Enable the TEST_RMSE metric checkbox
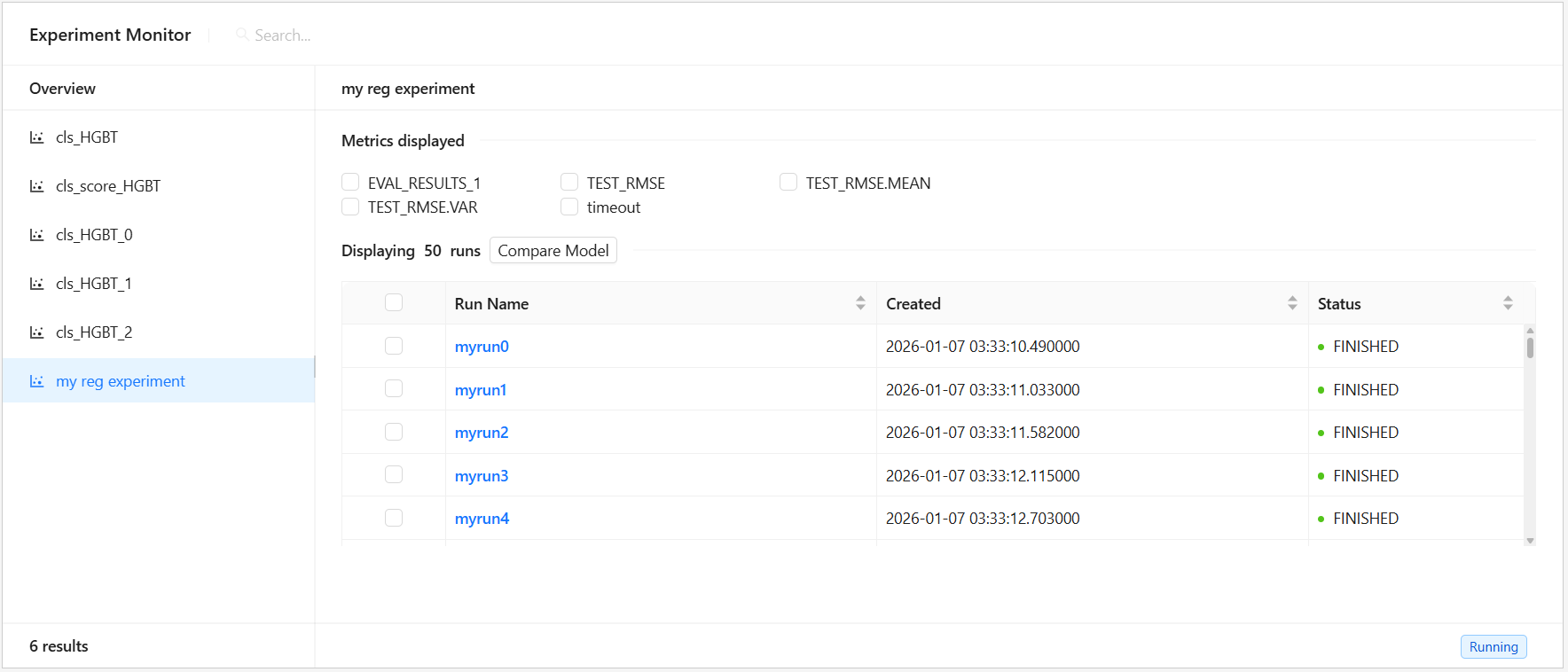Screen dimensions: 1568x672 point(569,183)
